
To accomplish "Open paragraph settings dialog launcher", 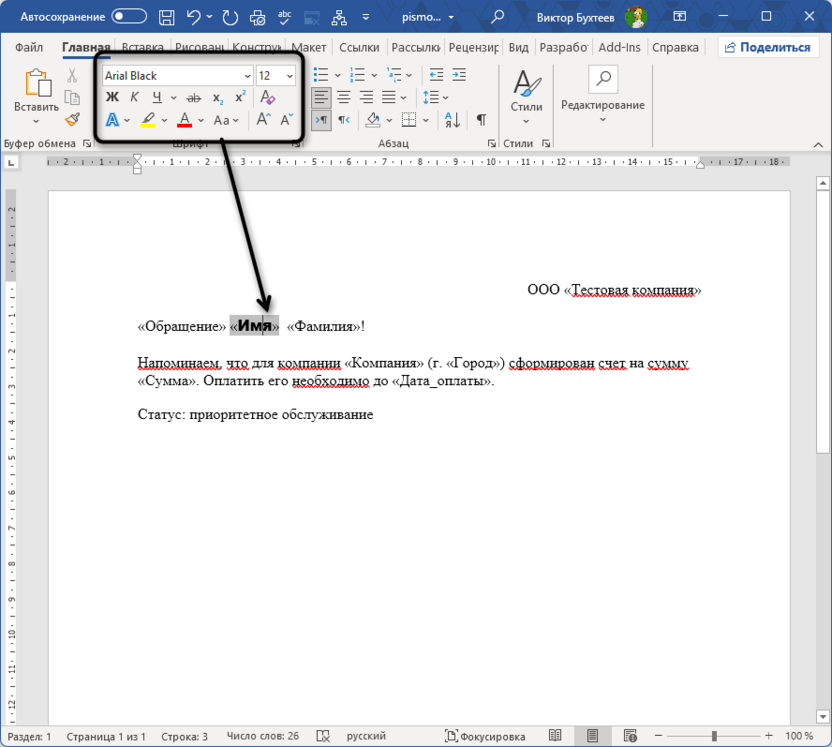I will 491,144.
